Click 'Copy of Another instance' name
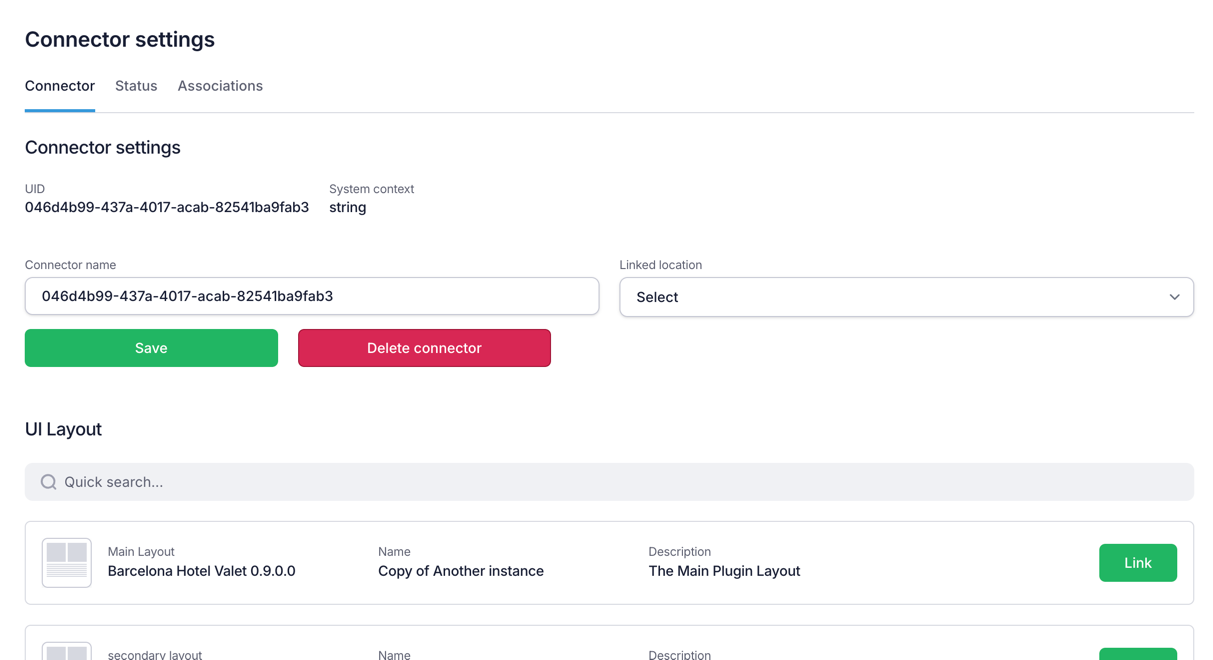The width and height of the screenshot is (1213, 660). [461, 571]
